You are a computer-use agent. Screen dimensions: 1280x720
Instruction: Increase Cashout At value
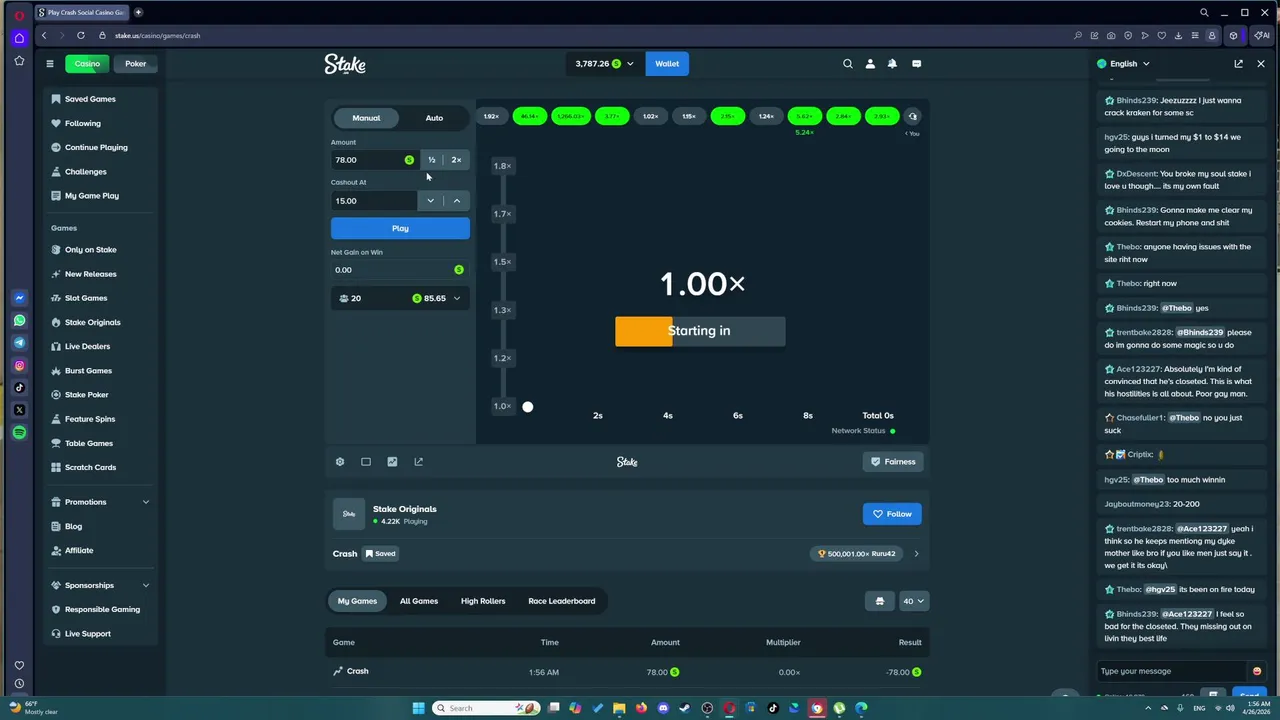(457, 201)
